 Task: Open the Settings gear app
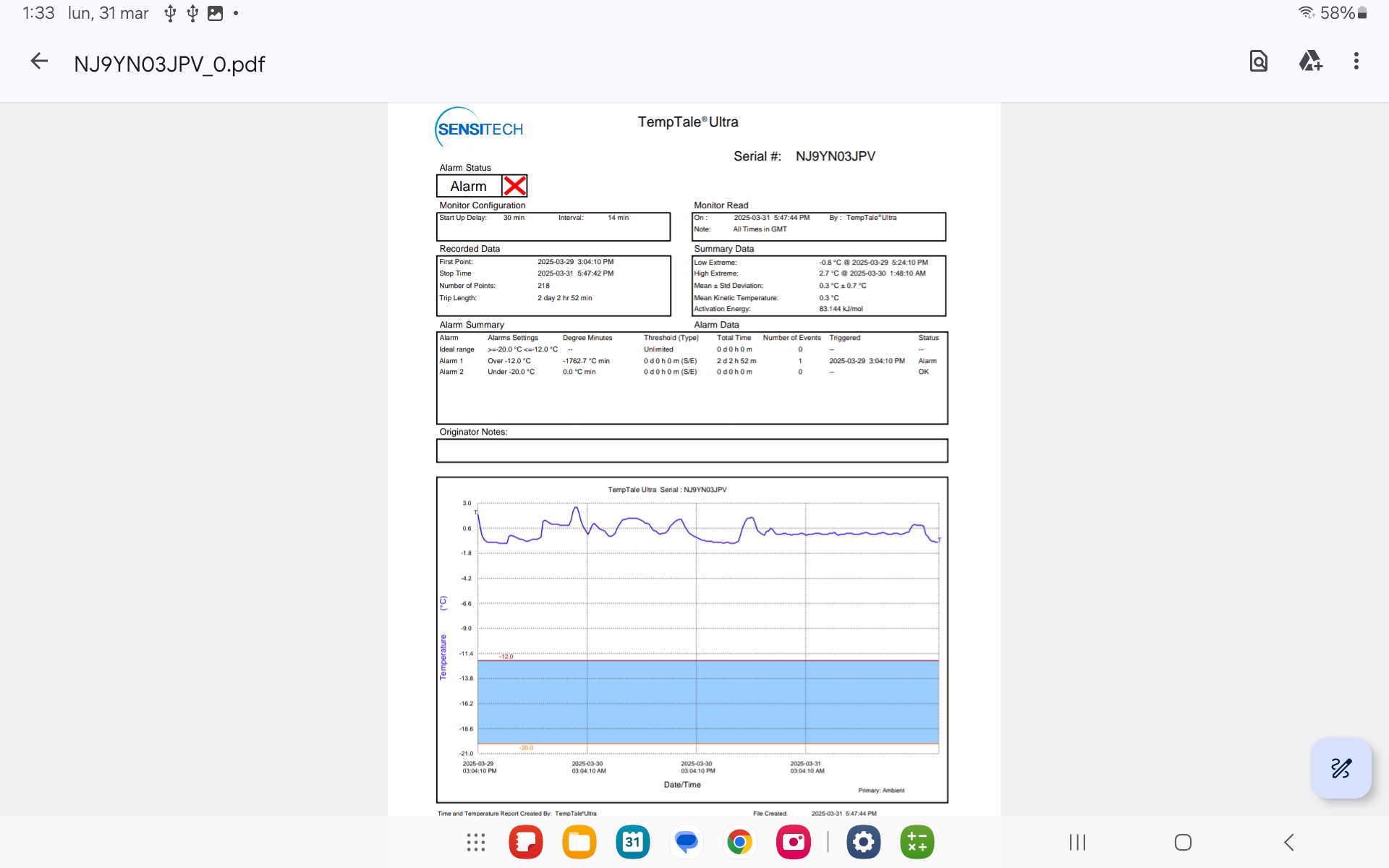pyautogui.click(x=864, y=842)
